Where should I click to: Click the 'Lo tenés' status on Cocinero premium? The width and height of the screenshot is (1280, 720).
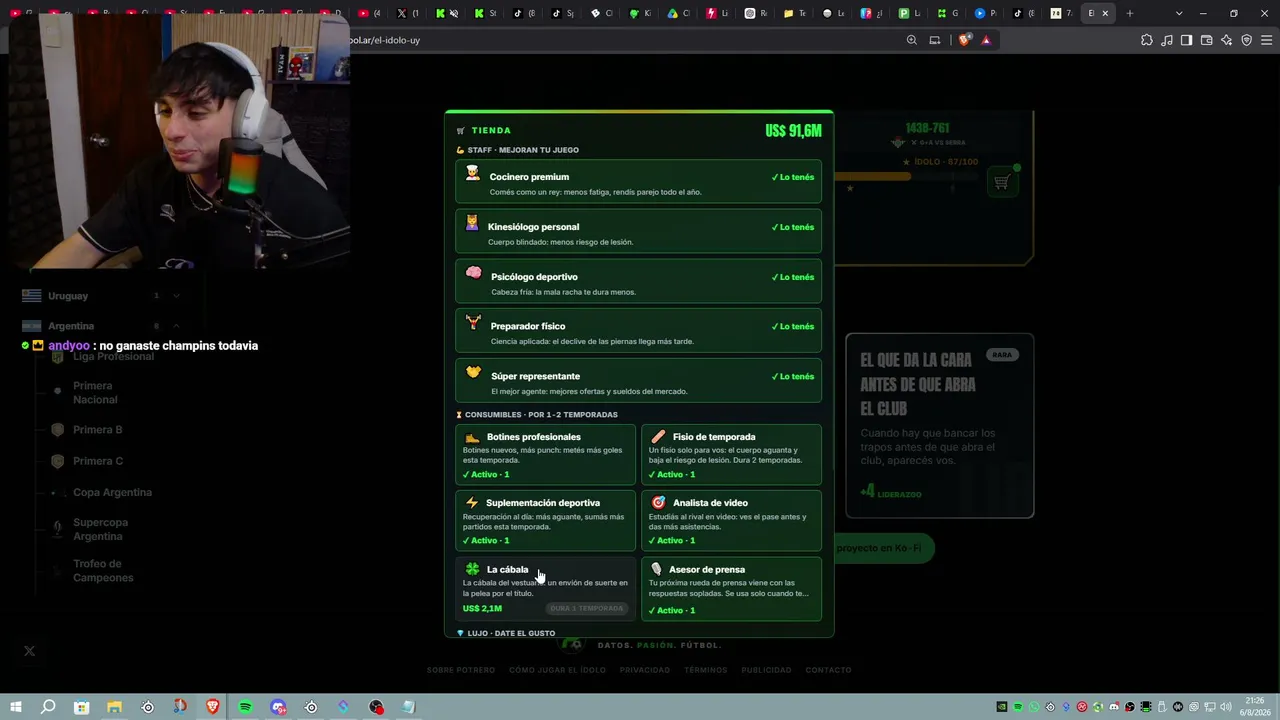point(793,177)
